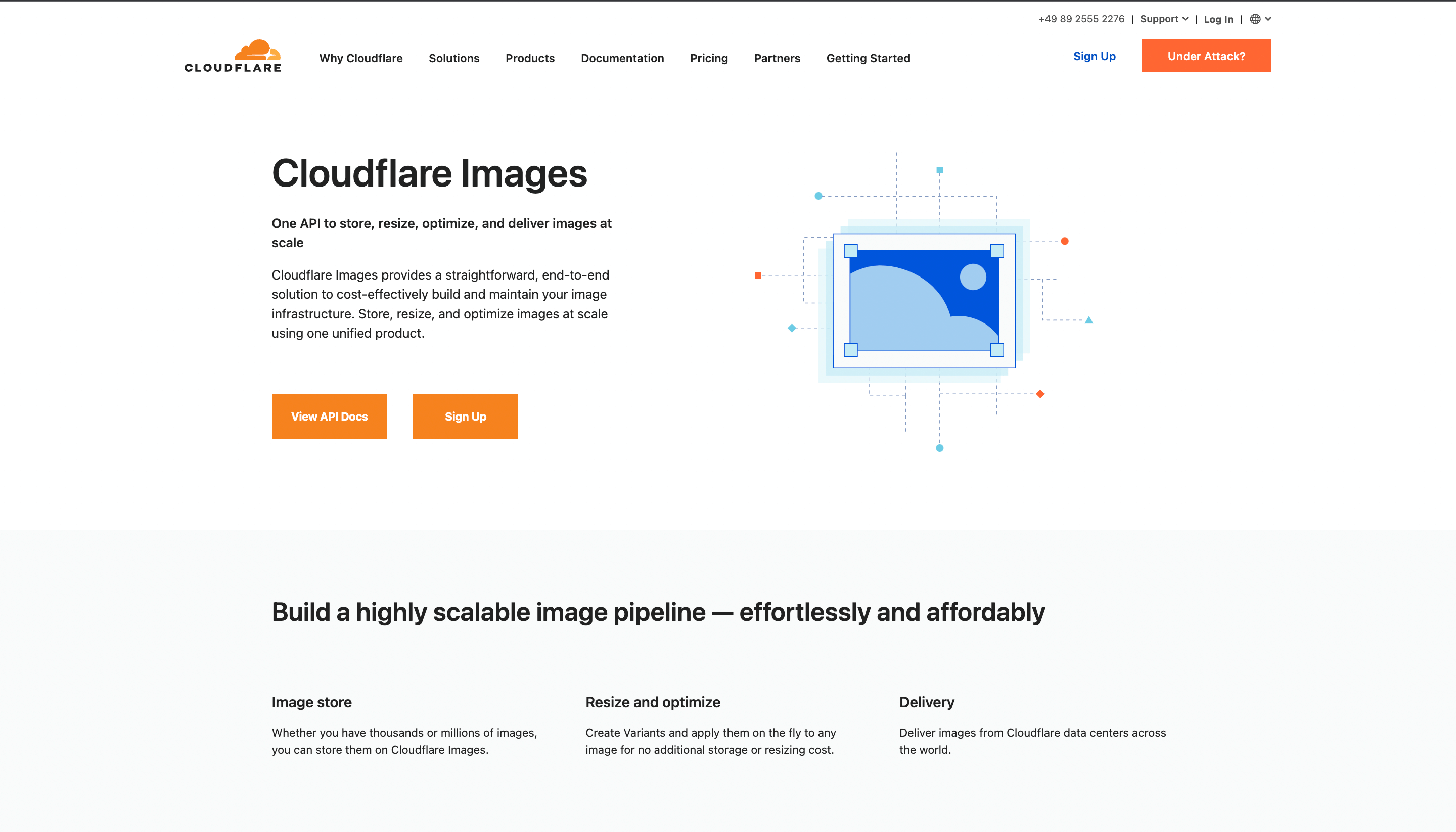Click the Under Attack? button
This screenshot has width=1456, height=832.
1206,56
